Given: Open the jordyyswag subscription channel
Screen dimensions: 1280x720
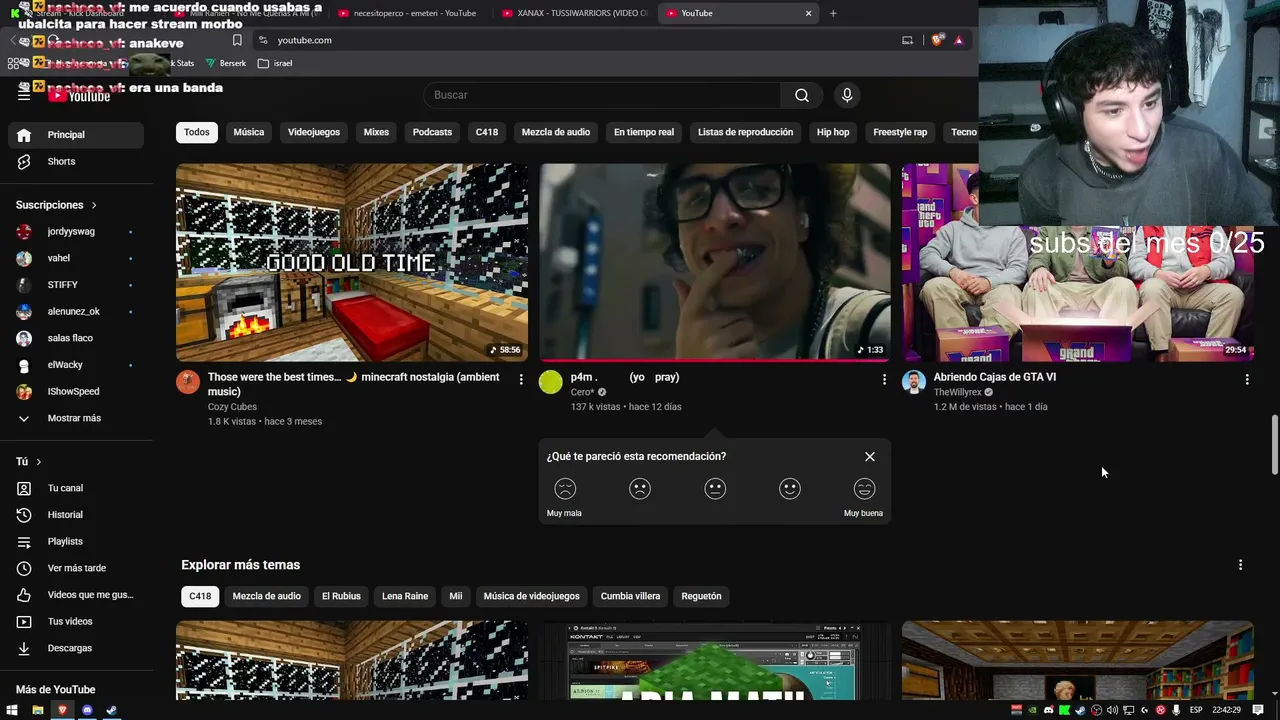Looking at the screenshot, I should click(x=76, y=231).
